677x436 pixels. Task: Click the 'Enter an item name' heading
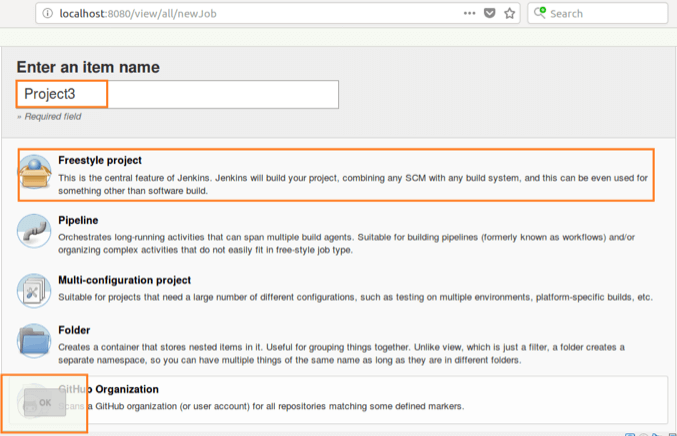click(88, 67)
